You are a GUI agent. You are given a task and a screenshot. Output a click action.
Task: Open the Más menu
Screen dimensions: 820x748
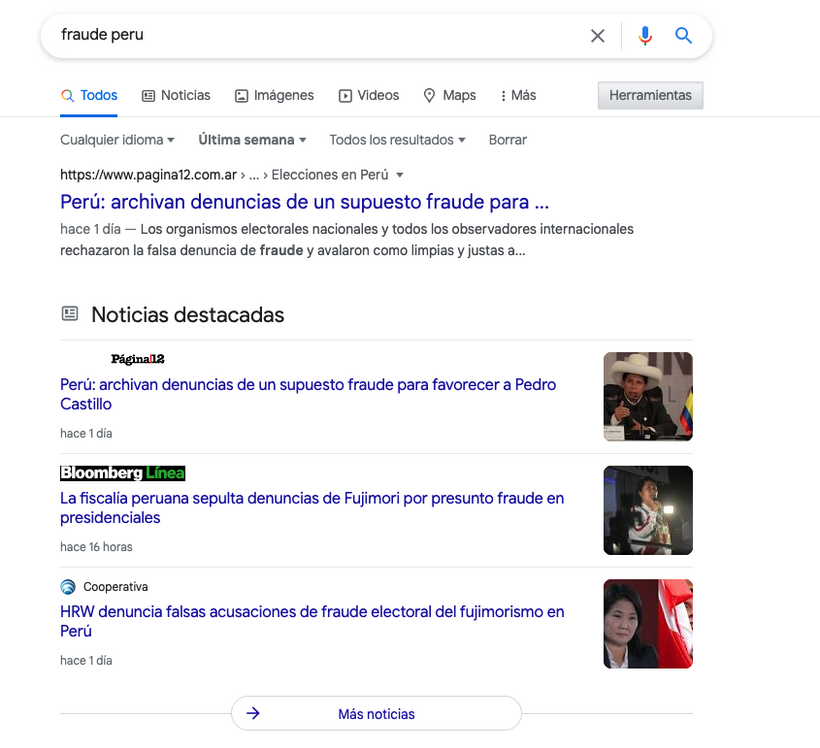point(518,95)
